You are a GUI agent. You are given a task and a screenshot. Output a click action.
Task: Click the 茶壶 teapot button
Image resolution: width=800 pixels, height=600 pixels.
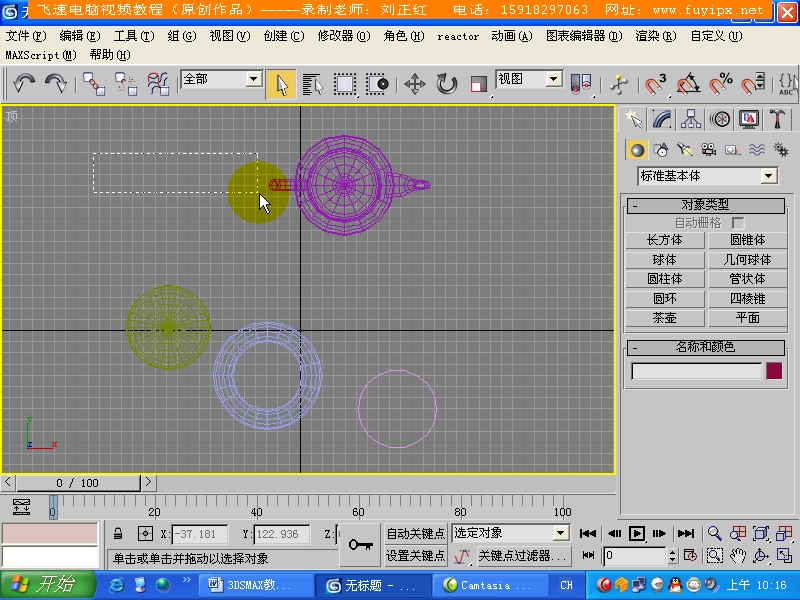[665, 318]
